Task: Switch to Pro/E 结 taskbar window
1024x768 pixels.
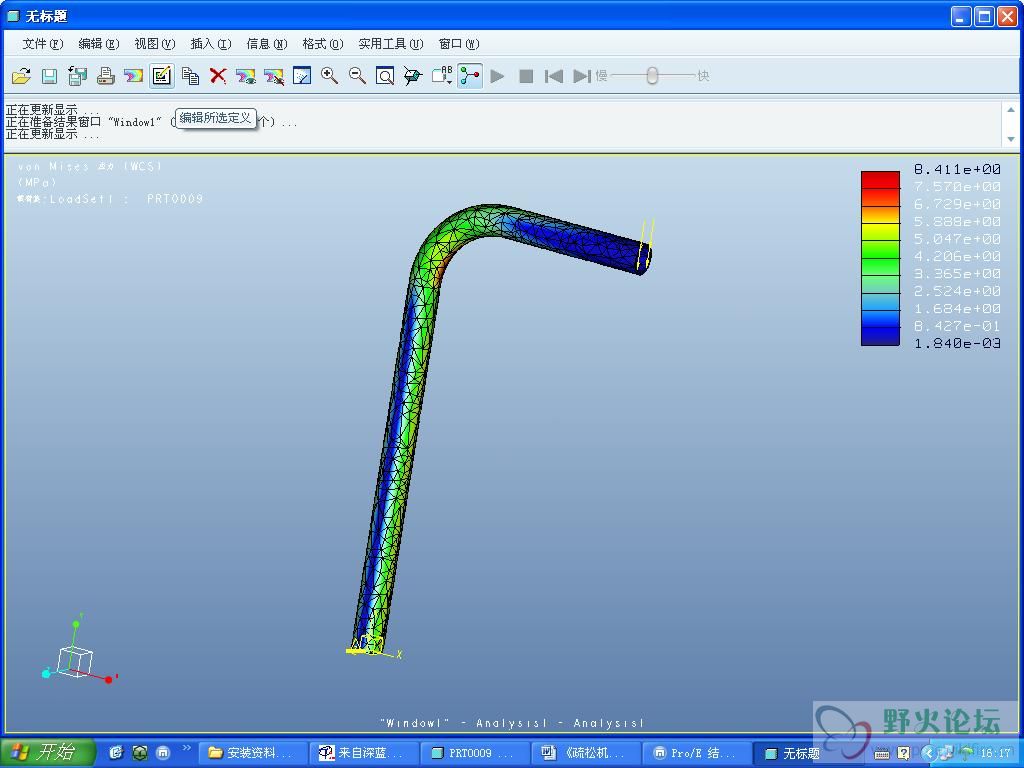Action: (x=695, y=753)
